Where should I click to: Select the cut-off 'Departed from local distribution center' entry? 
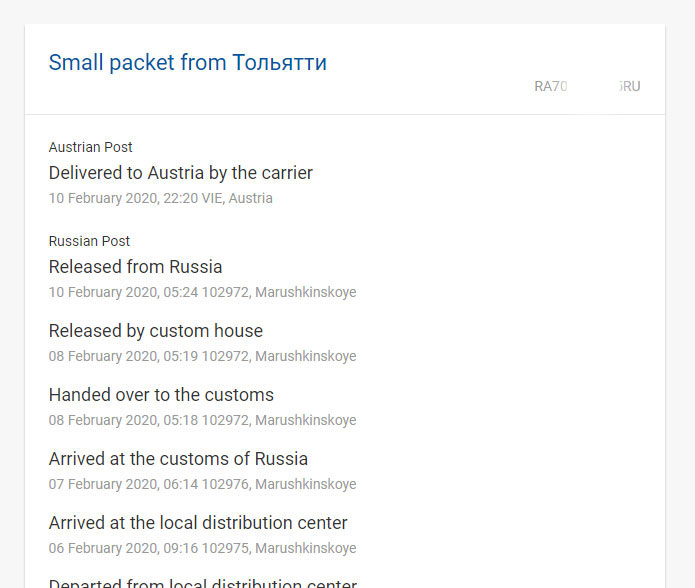click(x=203, y=583)
